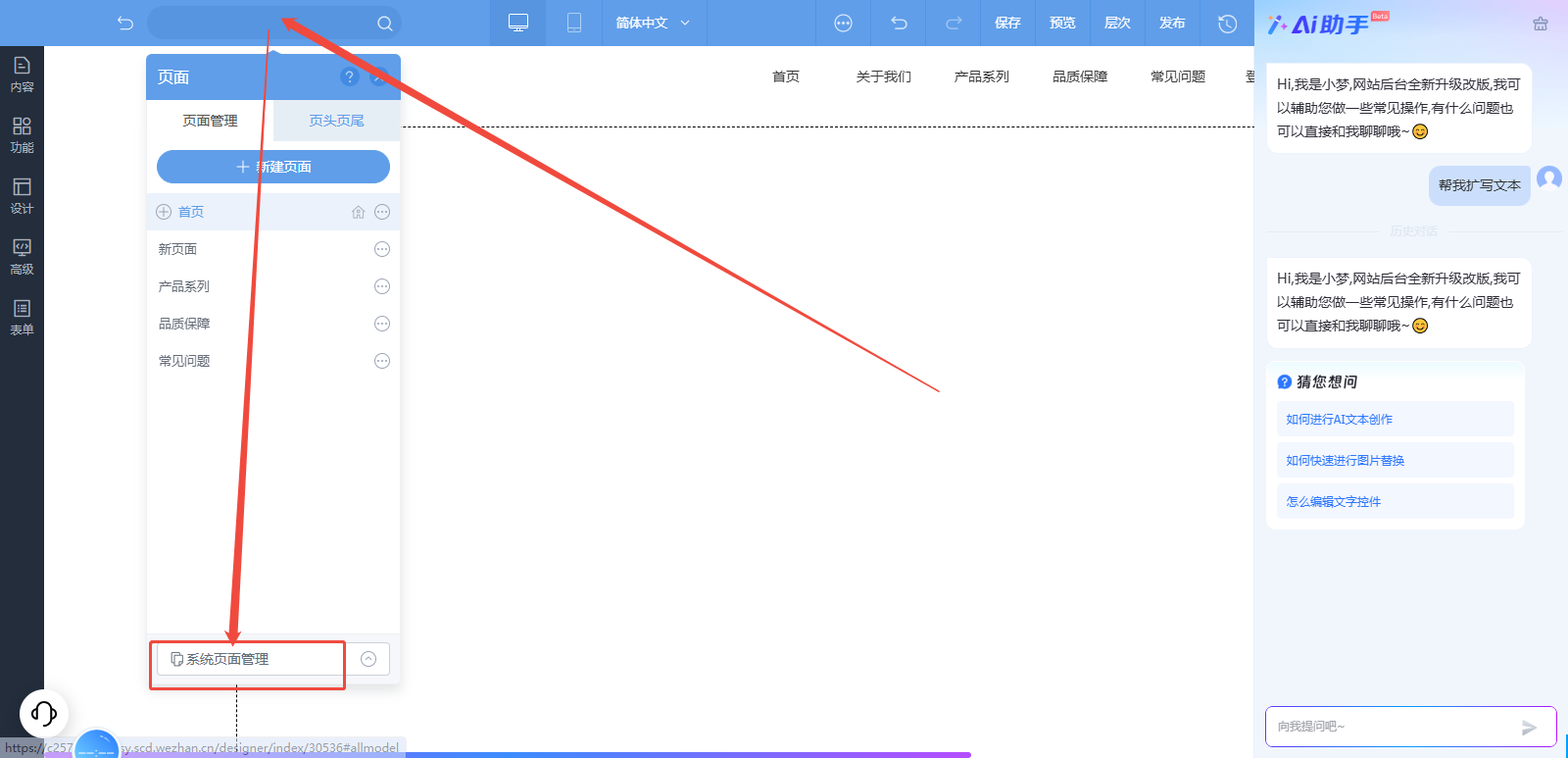1568x758 pixels.
Task: Click 保存 to save the site
Action: tap(1008, 23)
